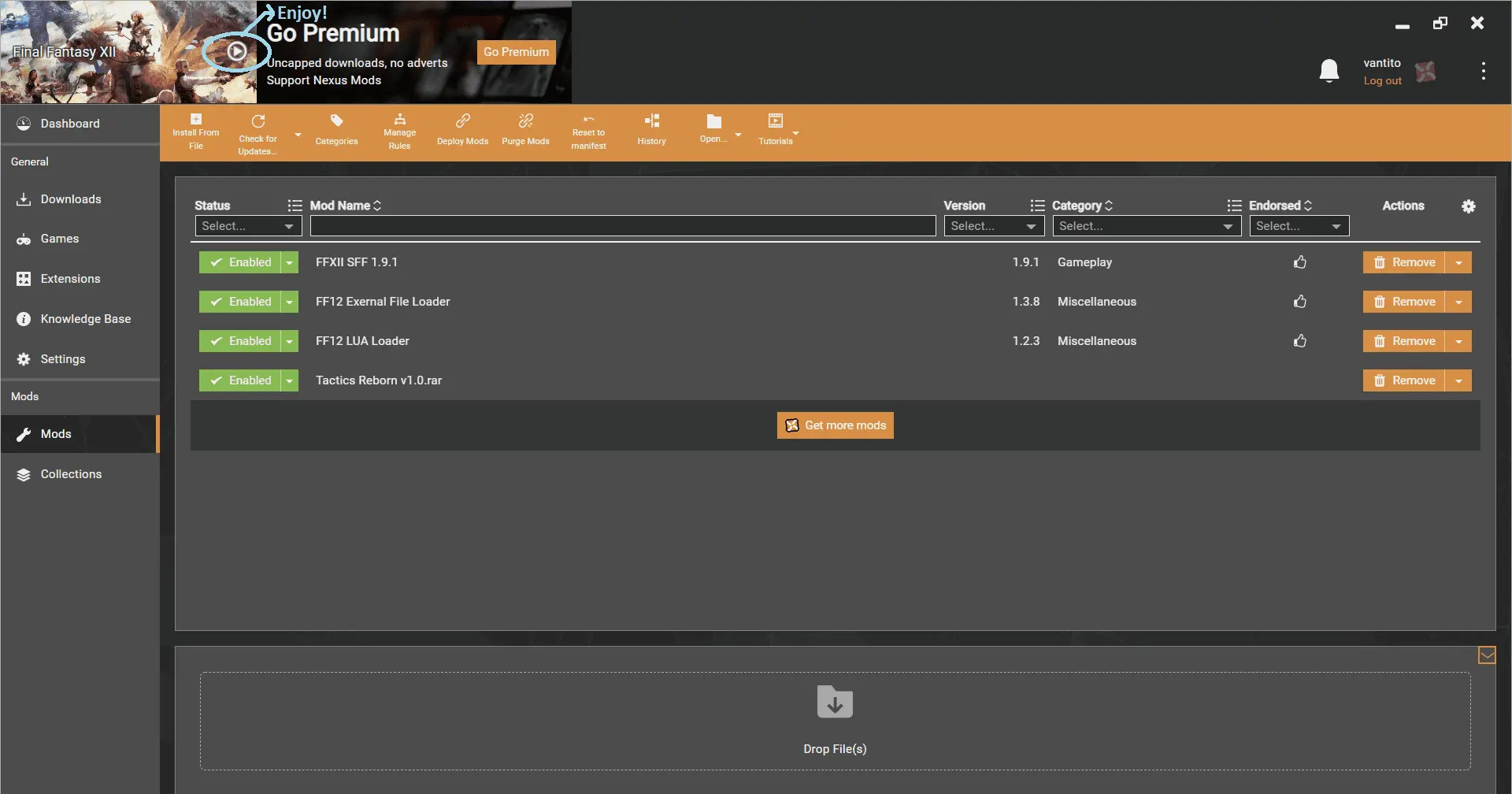Toggle Enabled status for FFXII SFF 1.9.1

[240, 262]
